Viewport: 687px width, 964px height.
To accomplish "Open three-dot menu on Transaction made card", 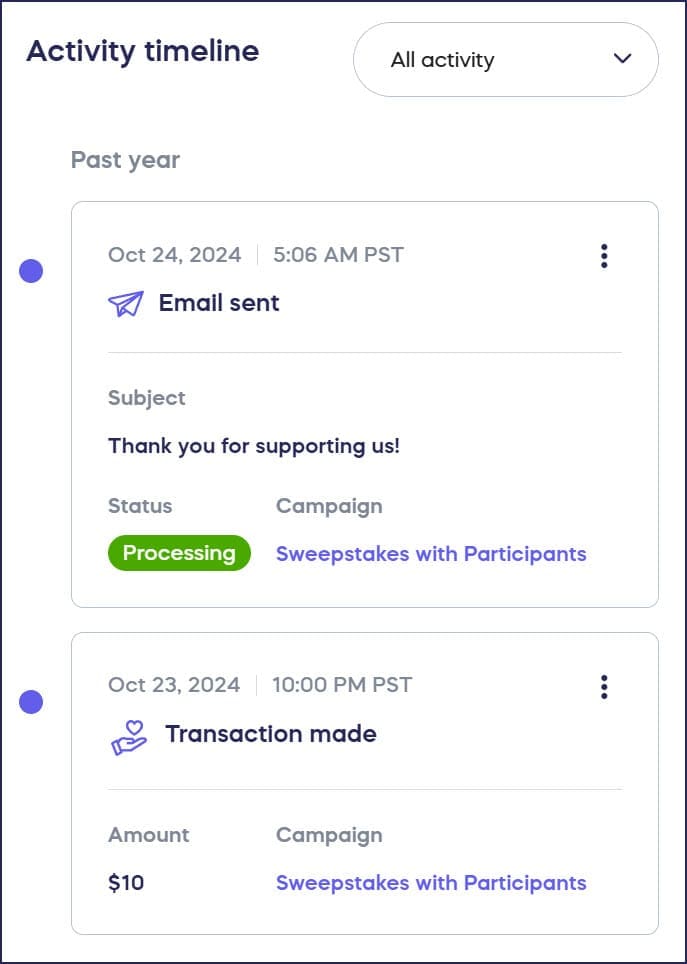I will [x=604, y=687].
